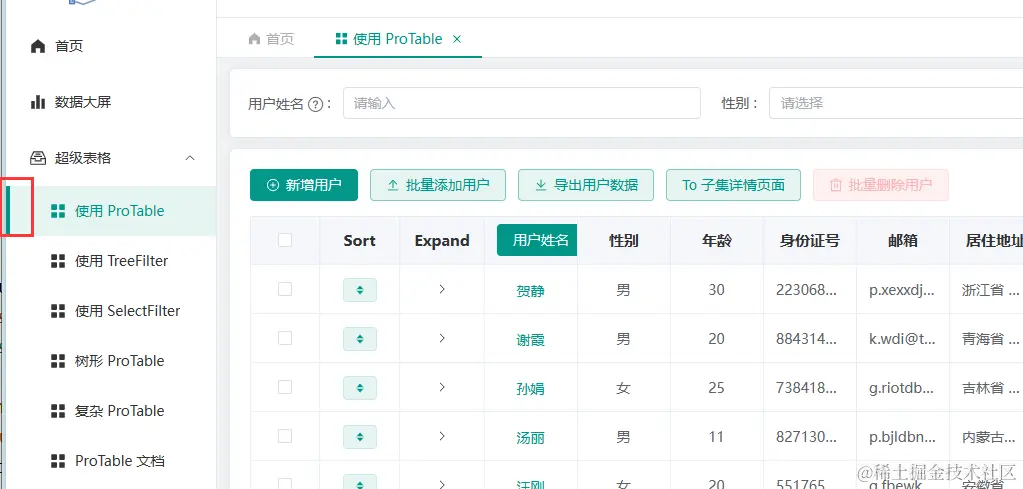Image resolution: width=1023 pixels, height=489 pixels.
Task: Click the home icon in the sidebar
Action: [x=38, y=46]
